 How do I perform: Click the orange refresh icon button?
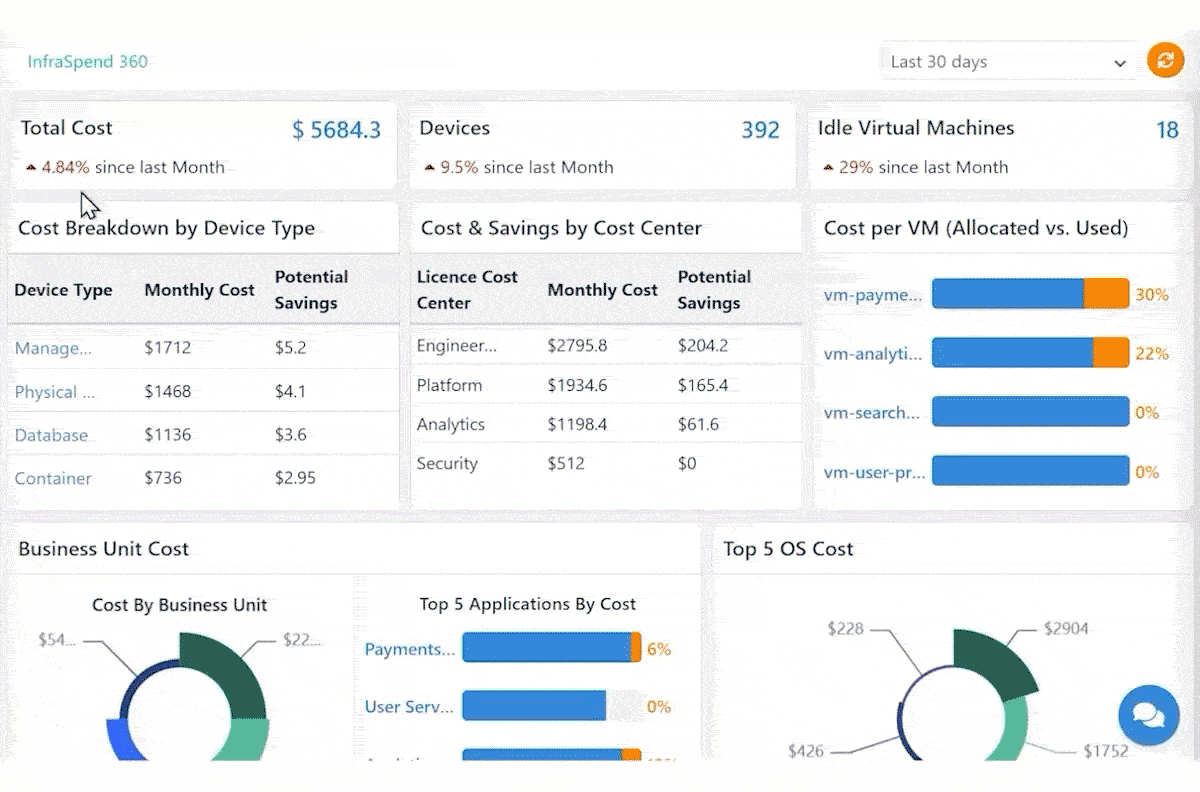(x=1164, y=61)
